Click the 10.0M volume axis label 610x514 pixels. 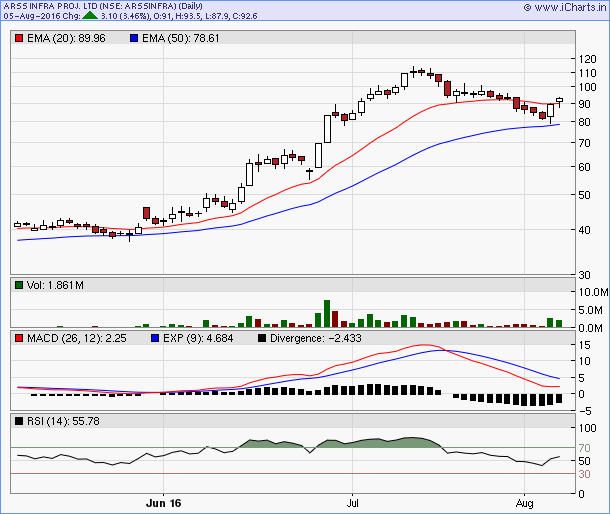pyautogui.click(x=593, y=292)
